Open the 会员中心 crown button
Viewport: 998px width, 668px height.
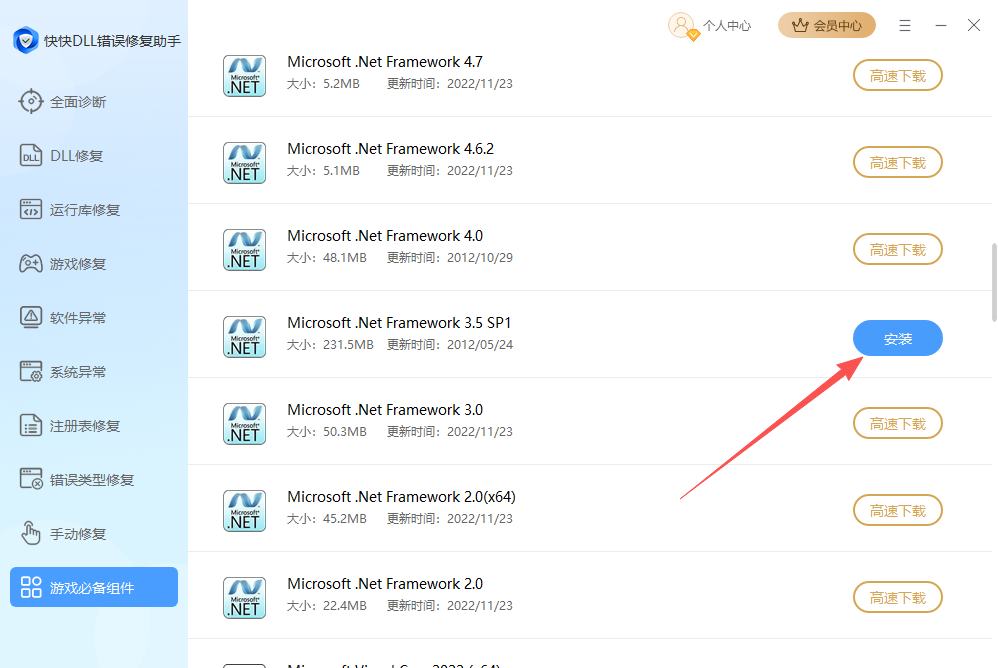pos(826,25)
